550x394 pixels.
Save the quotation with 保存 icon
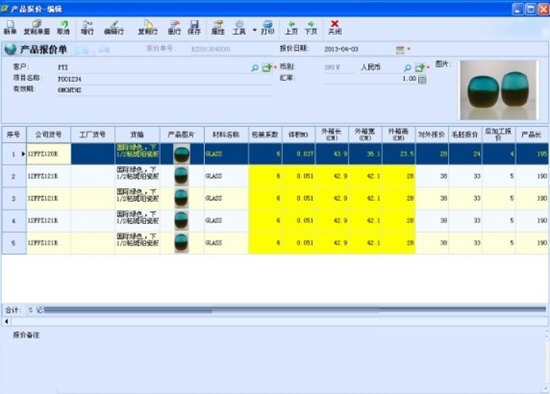click(x=194, y=27)
